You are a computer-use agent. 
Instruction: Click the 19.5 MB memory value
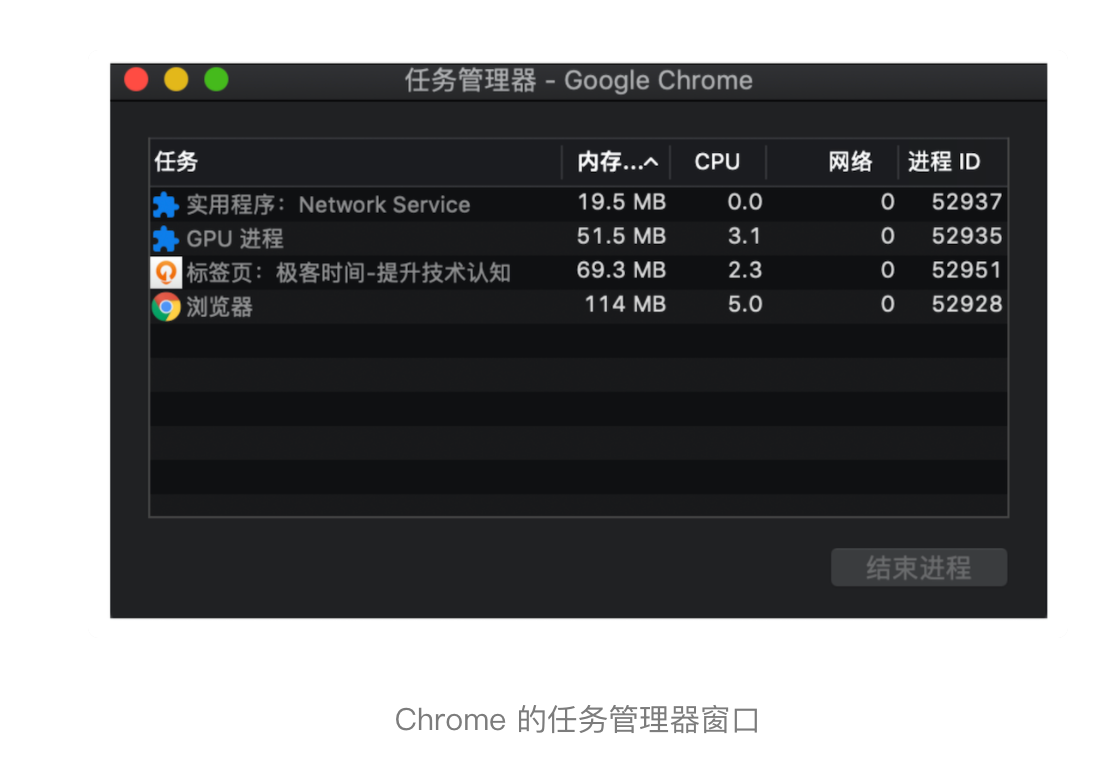pyautogui.click(x=622, y=202)
